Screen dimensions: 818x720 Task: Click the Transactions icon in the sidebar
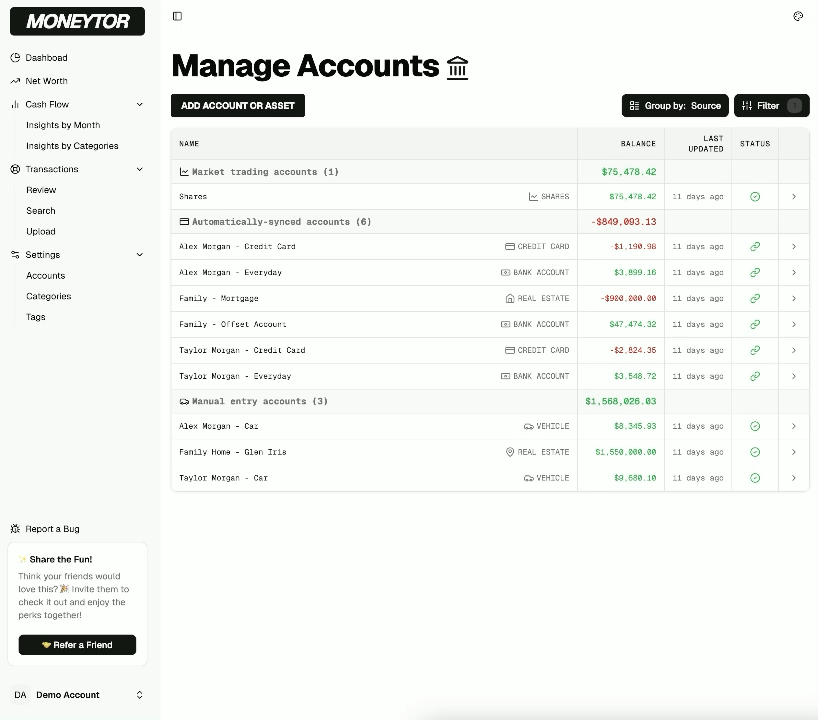[14, 169]
